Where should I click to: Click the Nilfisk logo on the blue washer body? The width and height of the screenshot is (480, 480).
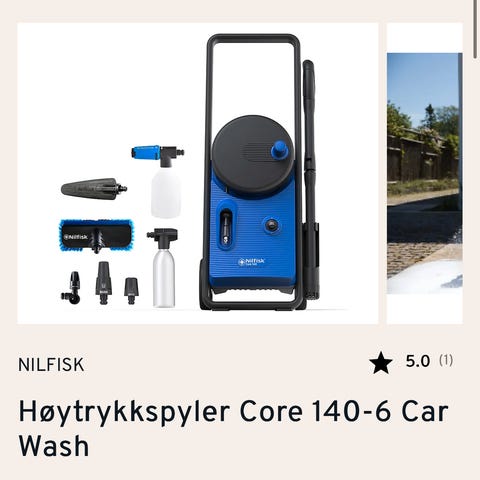[252, 262]
